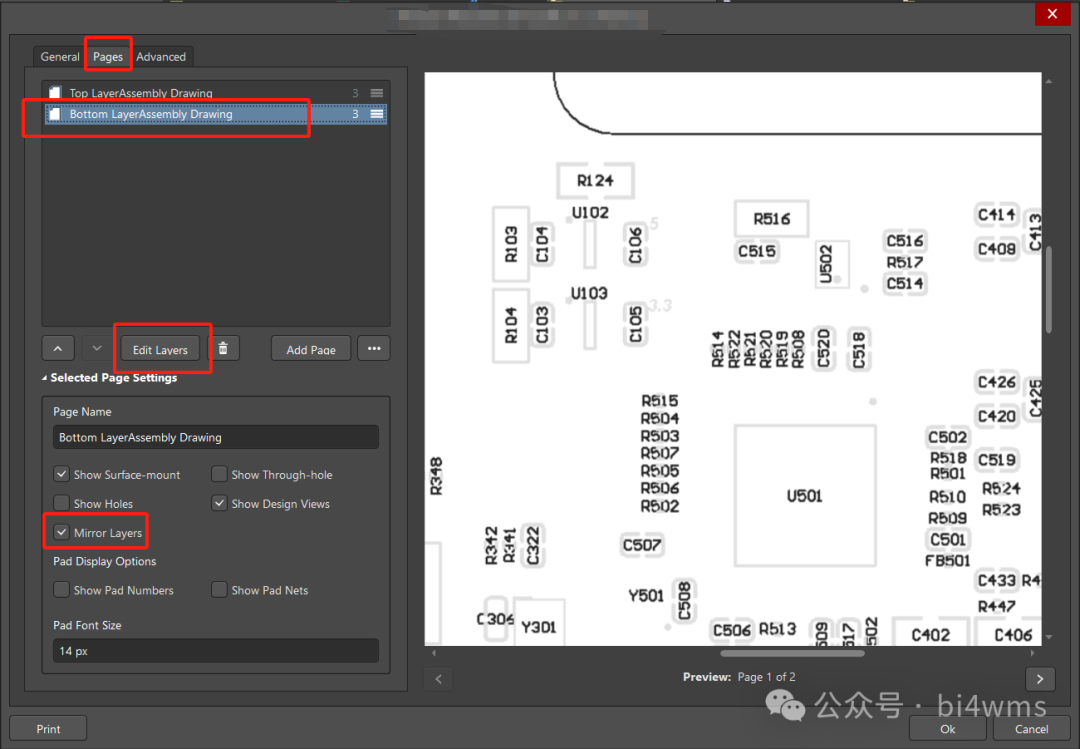Image resolution: width=1080 pixels, height=749 pixels.
Task: Go to previous preview page arrow
Action: tap(438, 679)
